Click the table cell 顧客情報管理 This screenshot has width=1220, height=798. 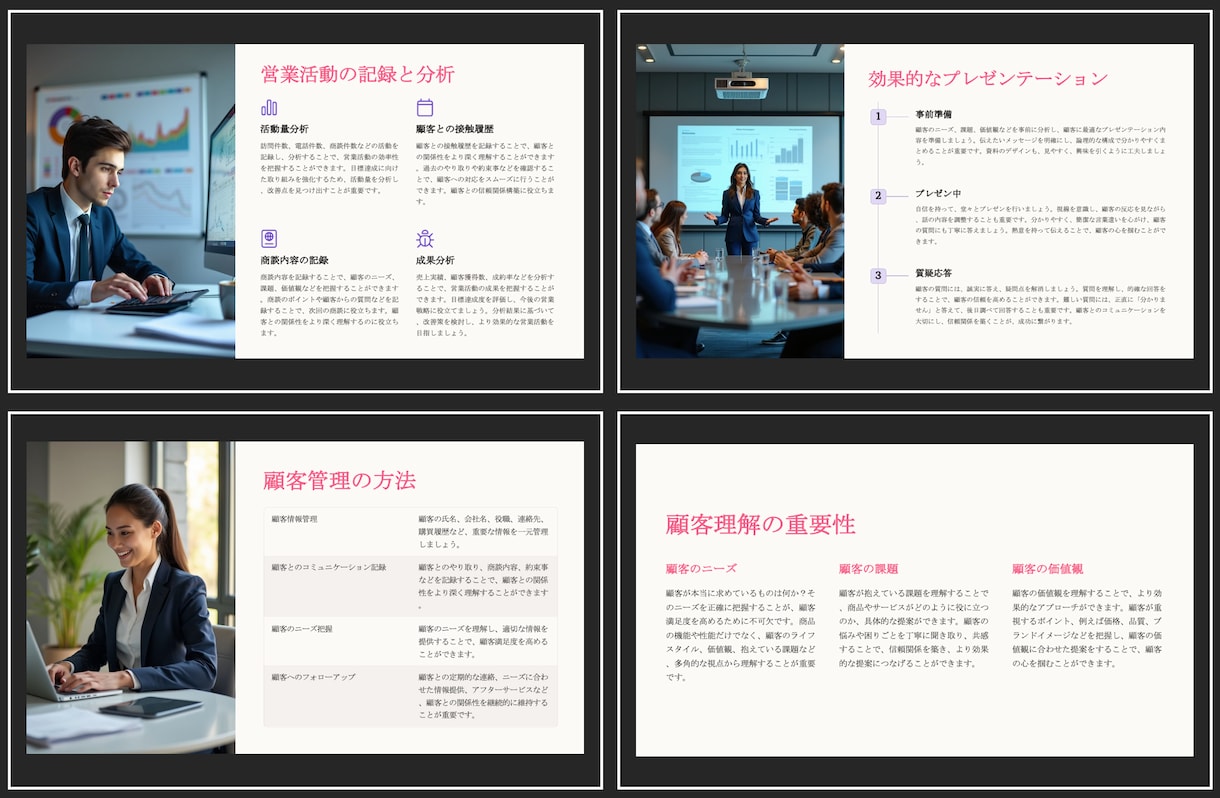coord(339,532)
